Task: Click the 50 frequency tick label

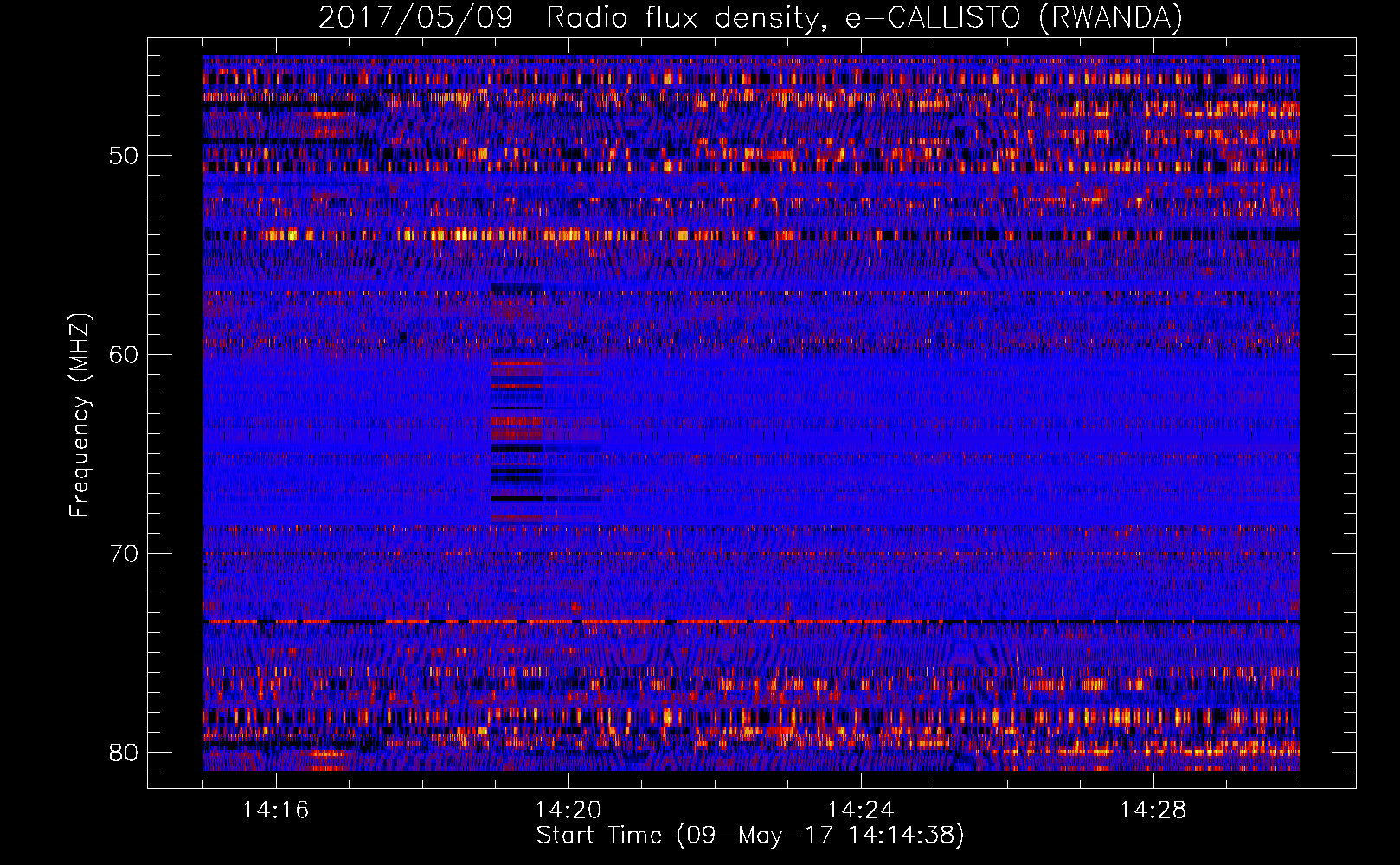Action: [x=124, y=157]
